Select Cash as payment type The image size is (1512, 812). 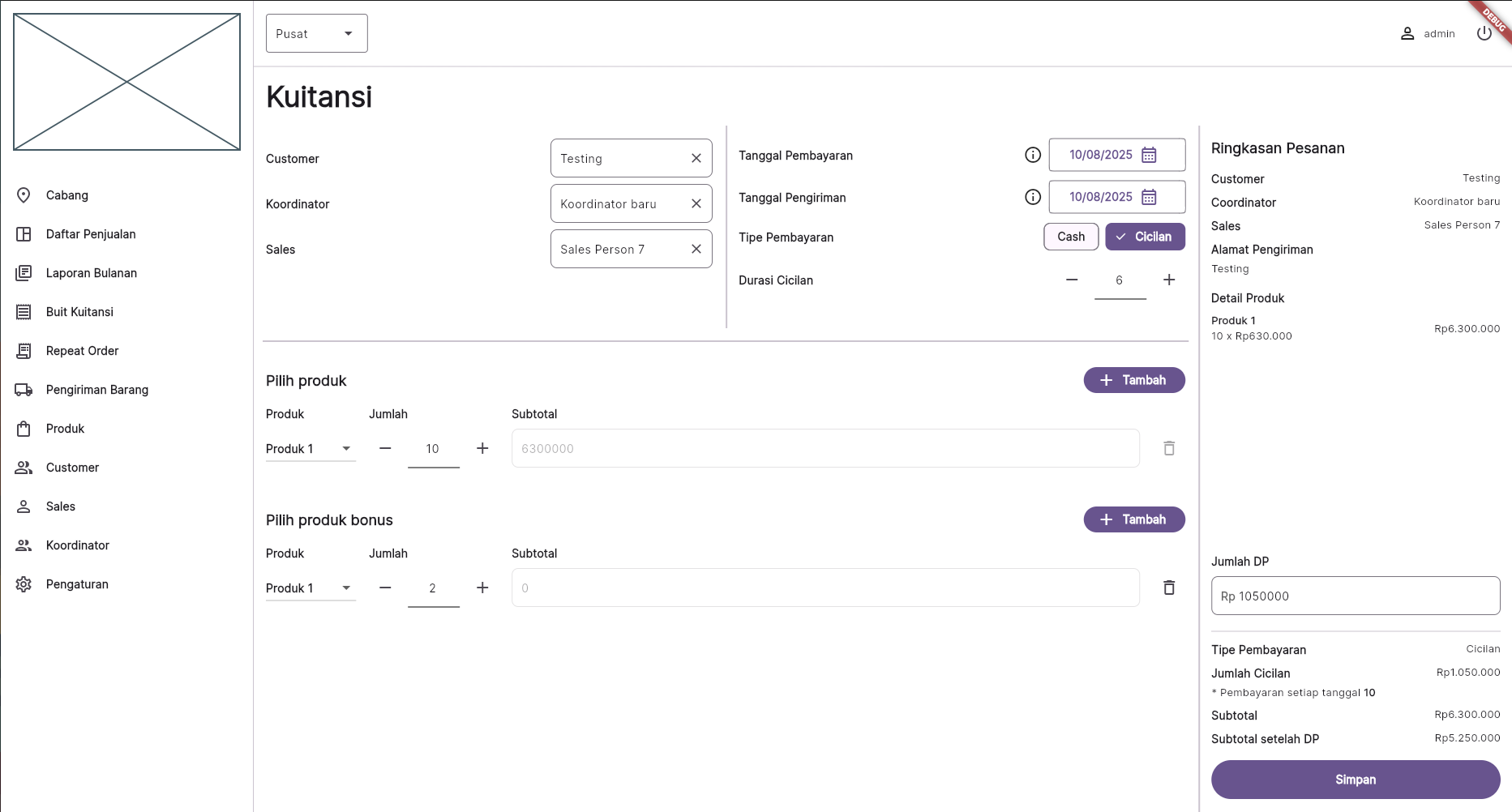point(1070,236)
